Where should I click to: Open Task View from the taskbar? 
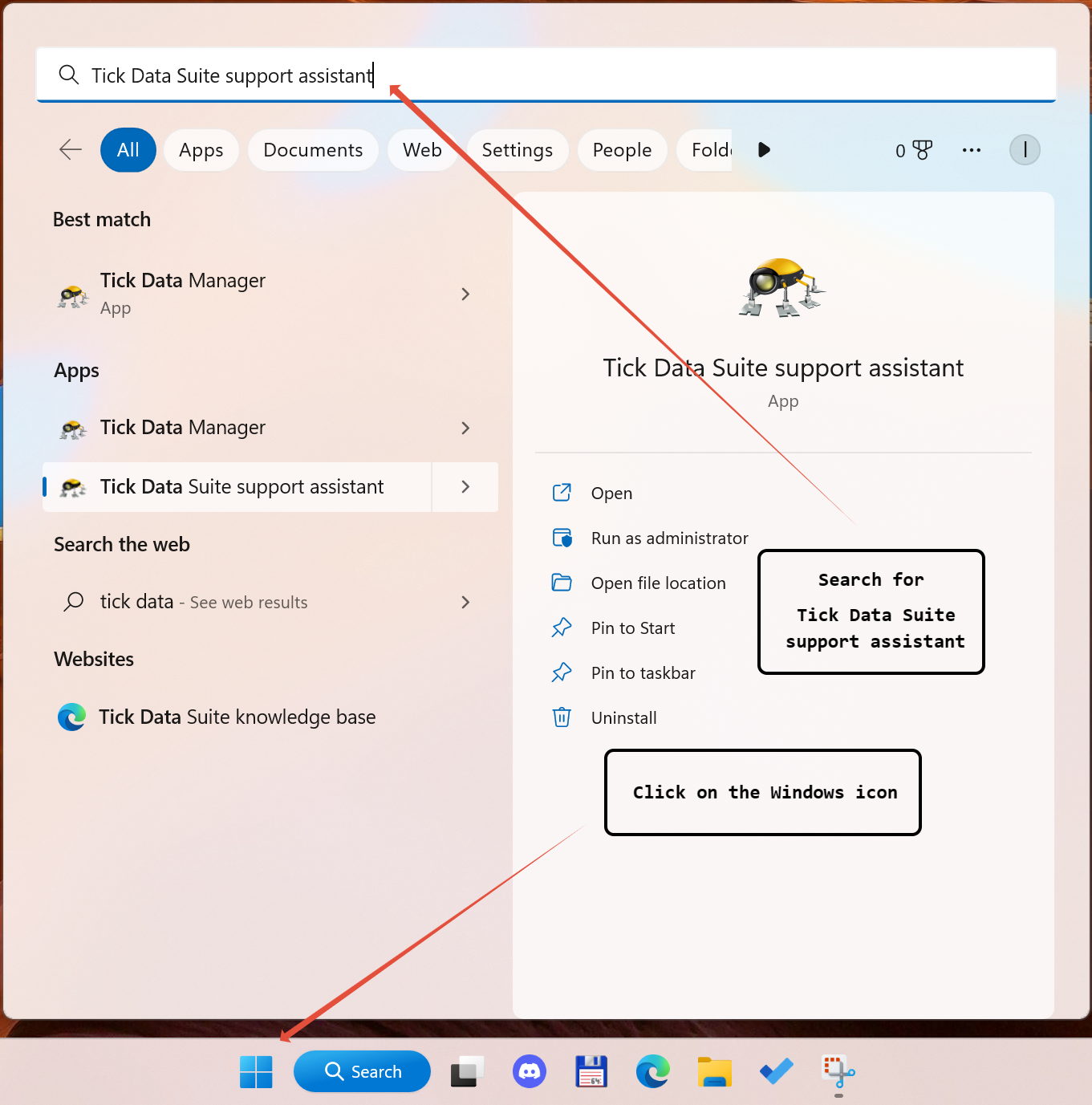point(467,1071)
